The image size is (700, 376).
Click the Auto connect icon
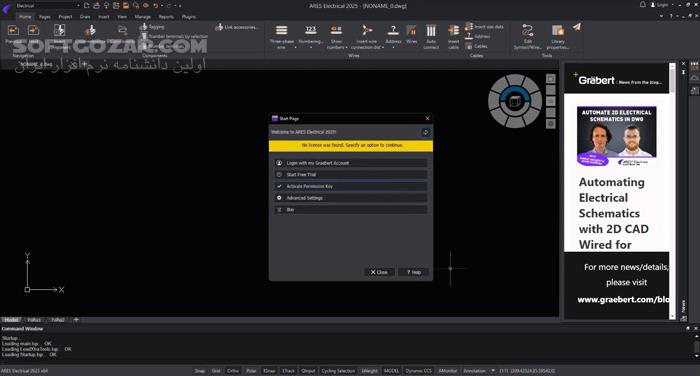(x=431, y=30)
